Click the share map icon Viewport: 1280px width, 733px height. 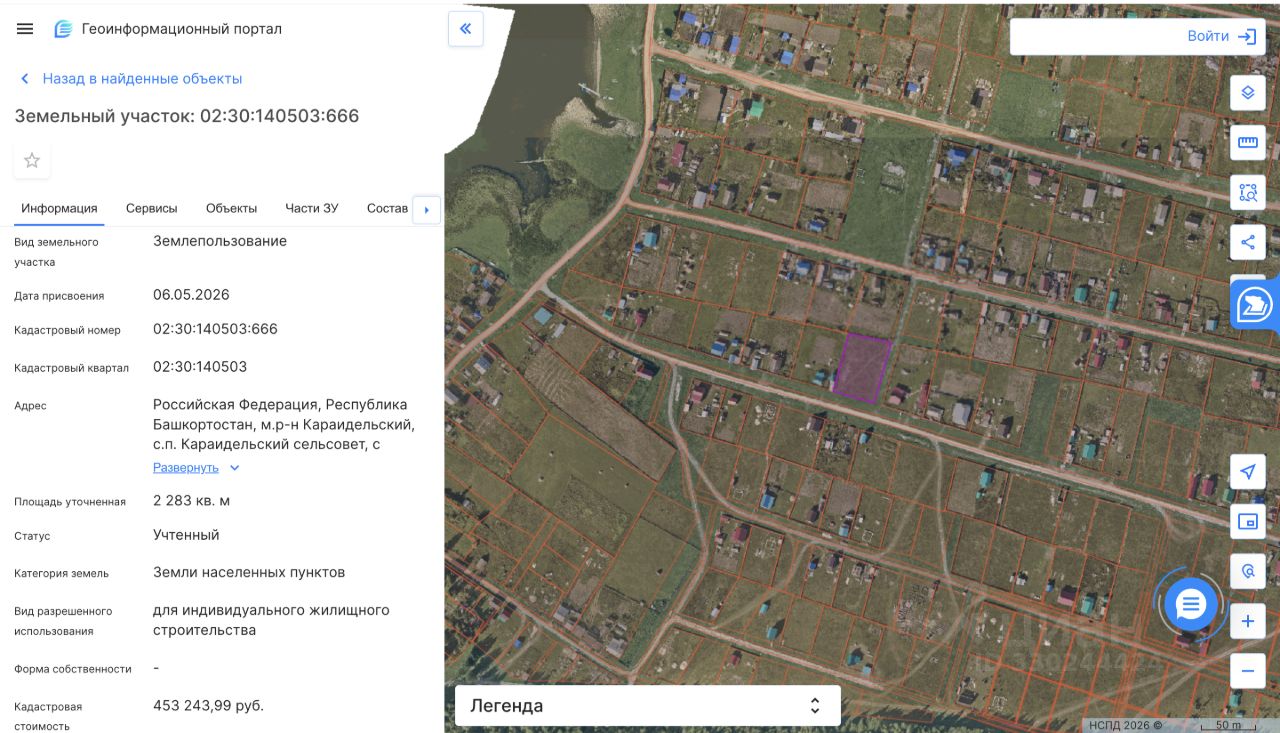1247,242
